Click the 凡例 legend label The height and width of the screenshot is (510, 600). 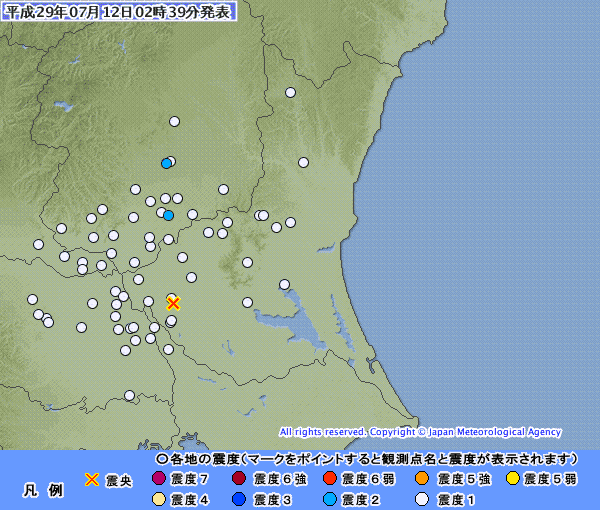point(43,490)
